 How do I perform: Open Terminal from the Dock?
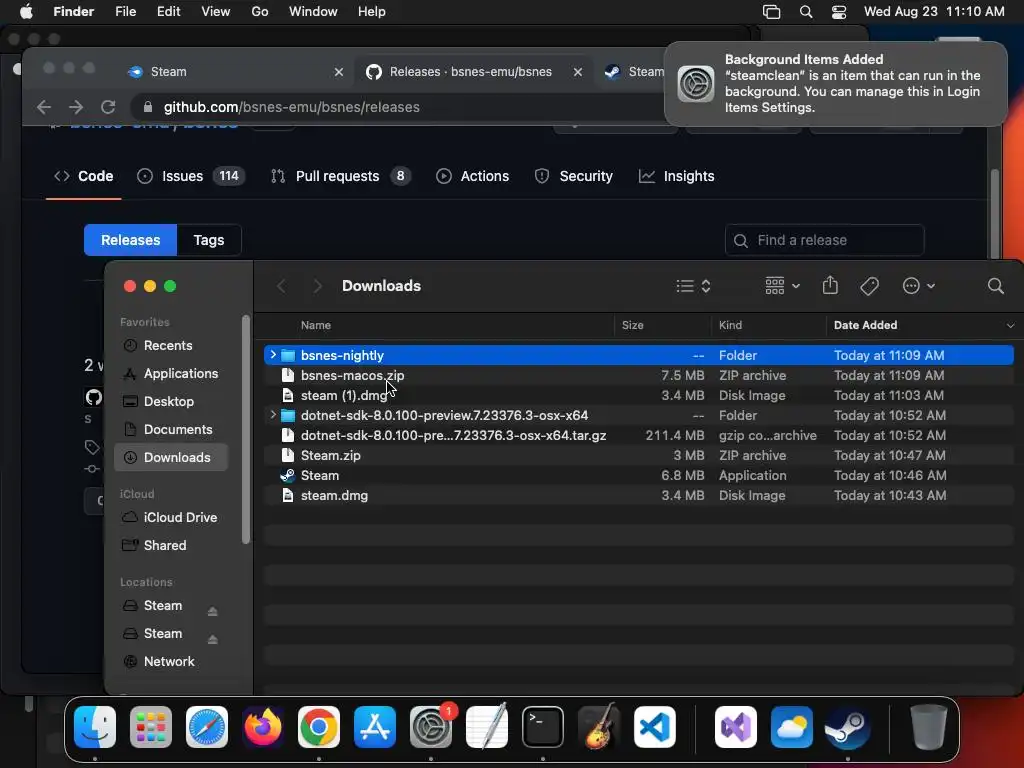(x=543, y=727)
